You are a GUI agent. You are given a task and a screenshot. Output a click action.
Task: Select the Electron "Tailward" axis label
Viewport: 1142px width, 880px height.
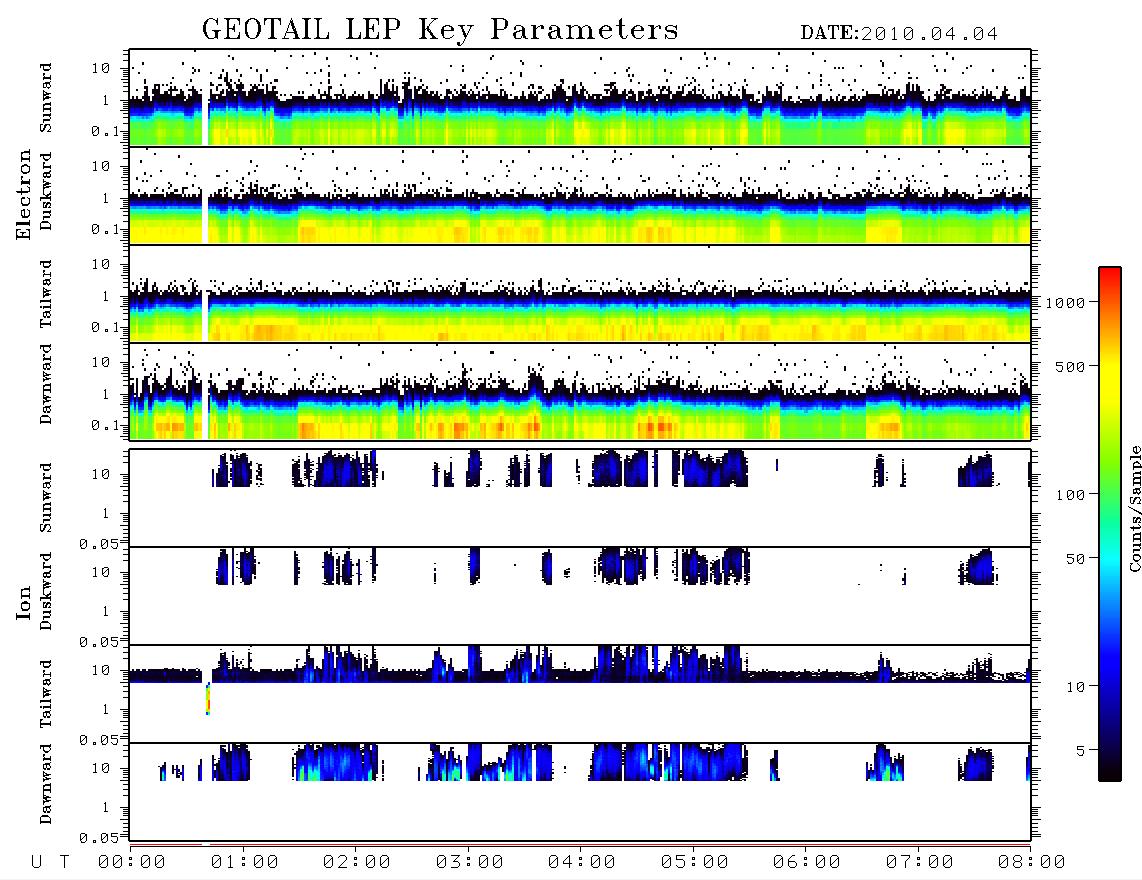(46, 294)
